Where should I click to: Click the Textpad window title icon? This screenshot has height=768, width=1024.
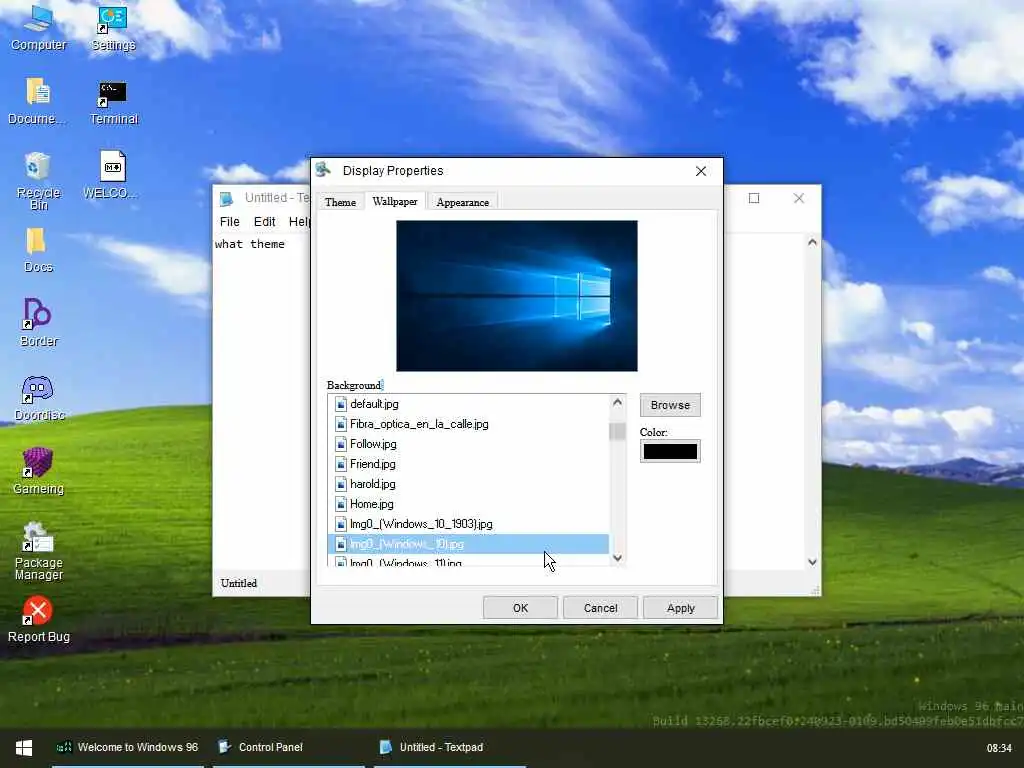pyautogui.click(x=227, y=199)
